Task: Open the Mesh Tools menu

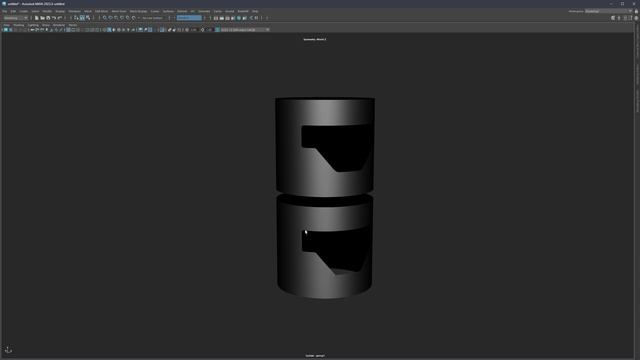Action: [119, 11]
